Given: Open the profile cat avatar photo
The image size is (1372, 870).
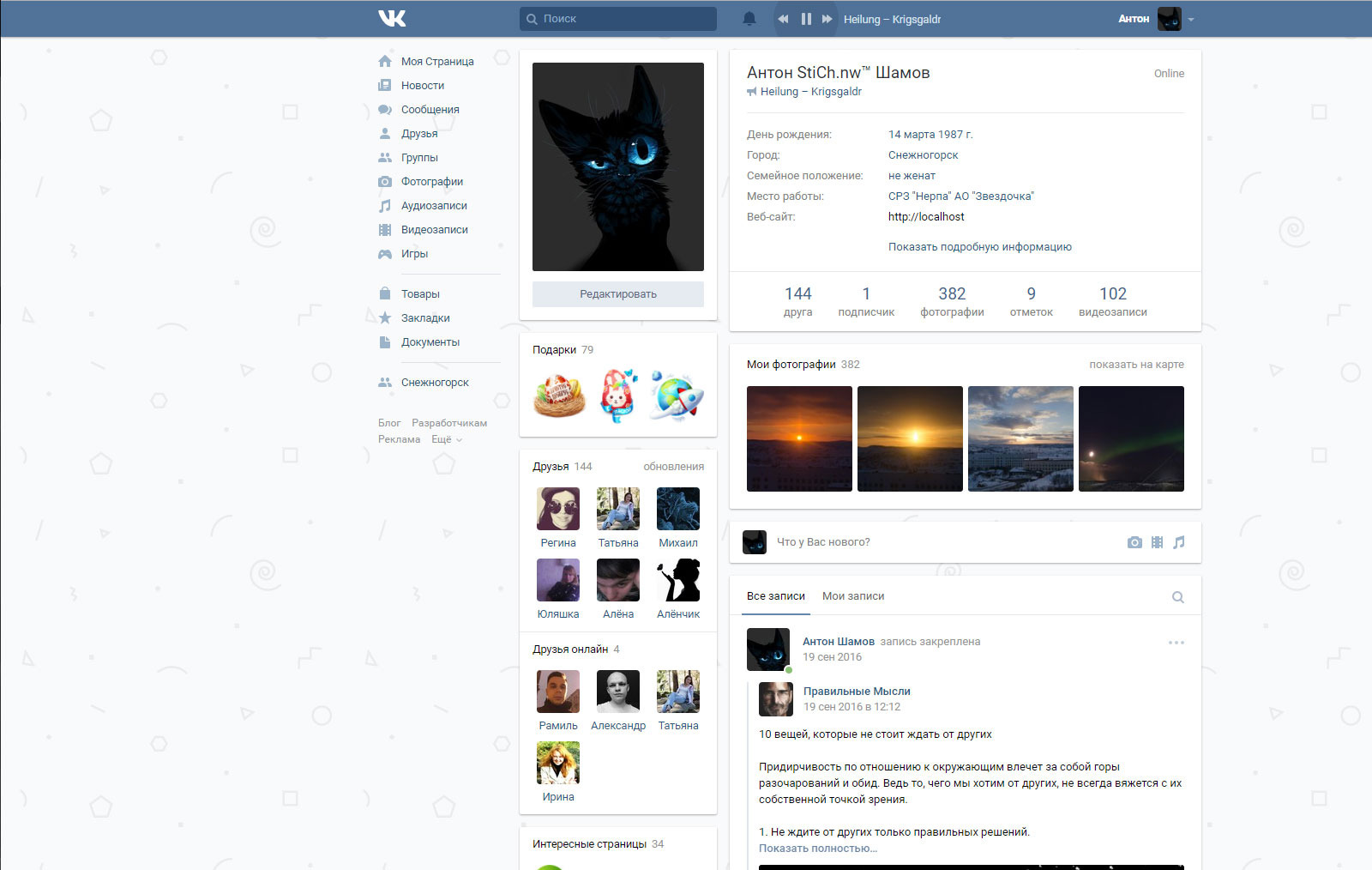Looking at the screenshot, I should (618, 166).
